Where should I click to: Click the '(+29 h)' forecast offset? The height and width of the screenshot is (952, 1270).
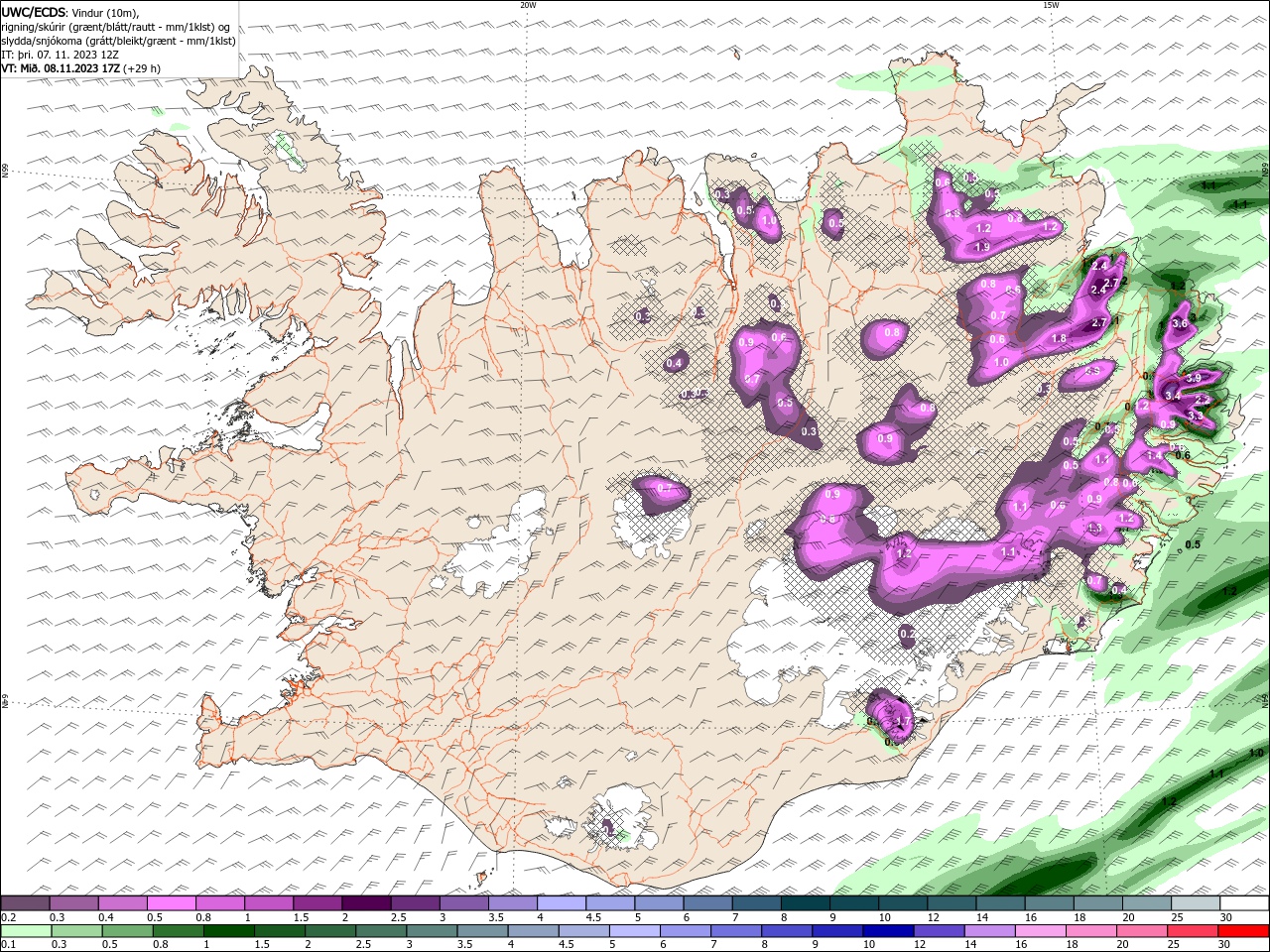point(142,68)
